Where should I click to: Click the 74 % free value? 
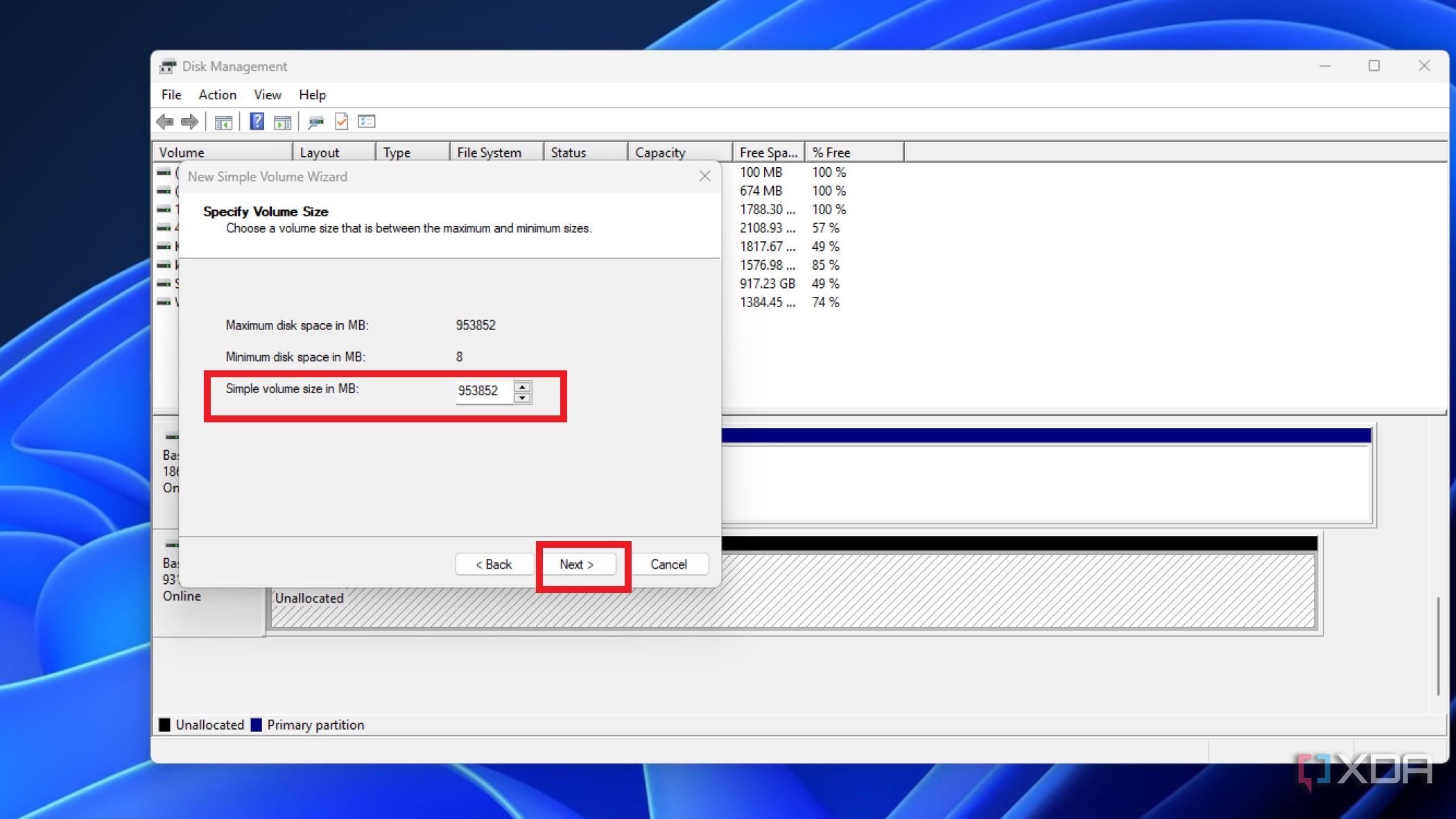click(825, 302)
